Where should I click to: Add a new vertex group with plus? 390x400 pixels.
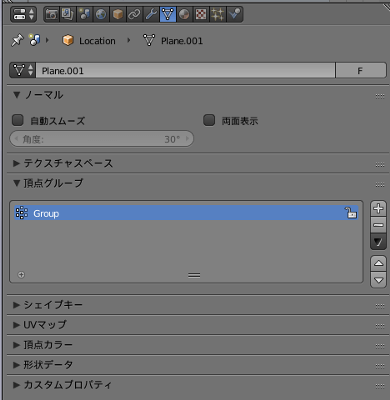[378, 209]
